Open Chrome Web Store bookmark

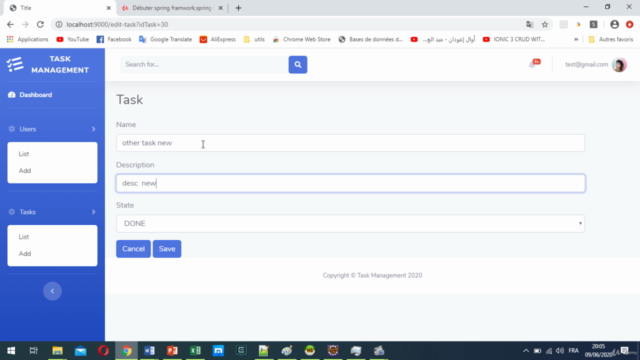click(x=301, y=39)
